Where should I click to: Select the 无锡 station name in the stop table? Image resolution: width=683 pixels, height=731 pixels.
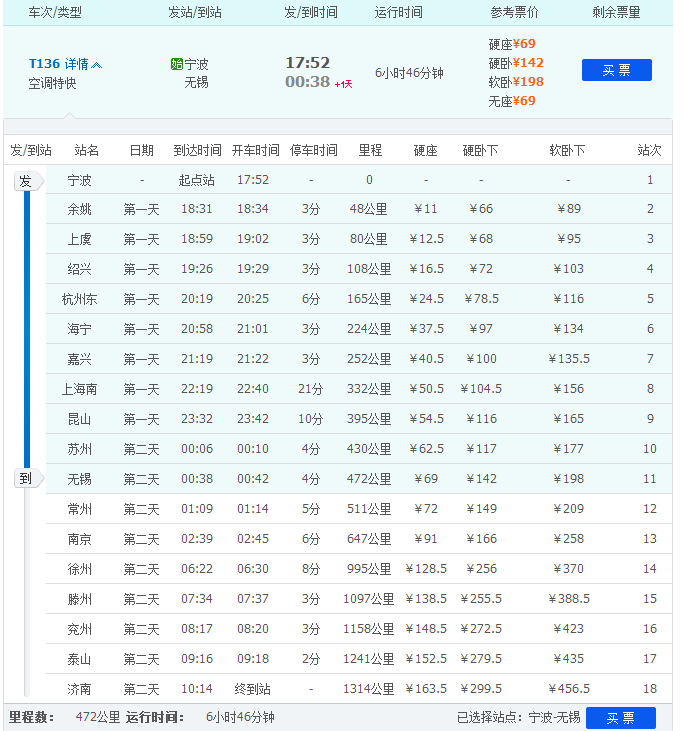(79, 479)
